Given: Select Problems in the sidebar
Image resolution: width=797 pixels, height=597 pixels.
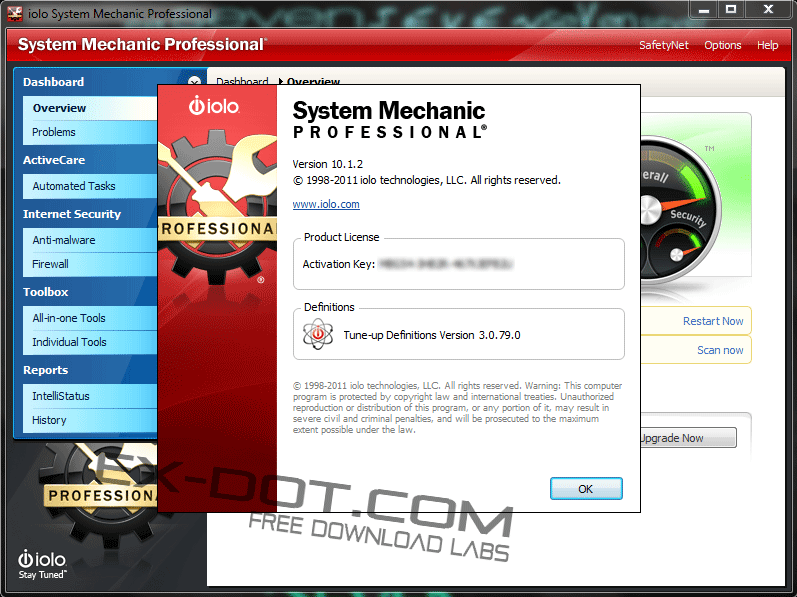Looking at the screenshot, I should (90, 132).
